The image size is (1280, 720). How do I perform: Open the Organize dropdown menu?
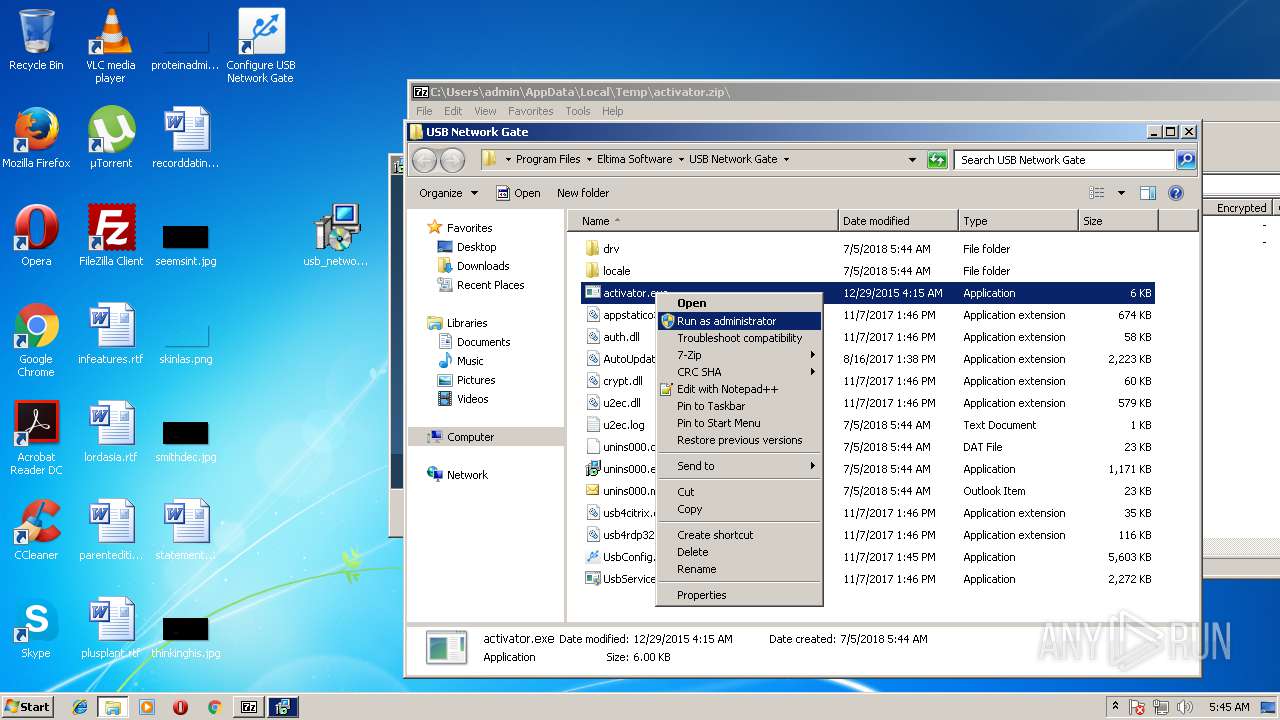[448, 193]
